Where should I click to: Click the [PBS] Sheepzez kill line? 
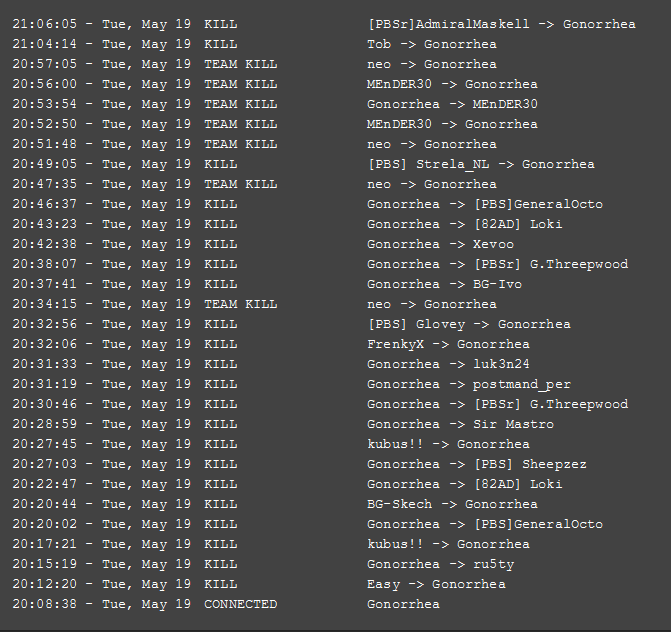(x=476, y=464)
